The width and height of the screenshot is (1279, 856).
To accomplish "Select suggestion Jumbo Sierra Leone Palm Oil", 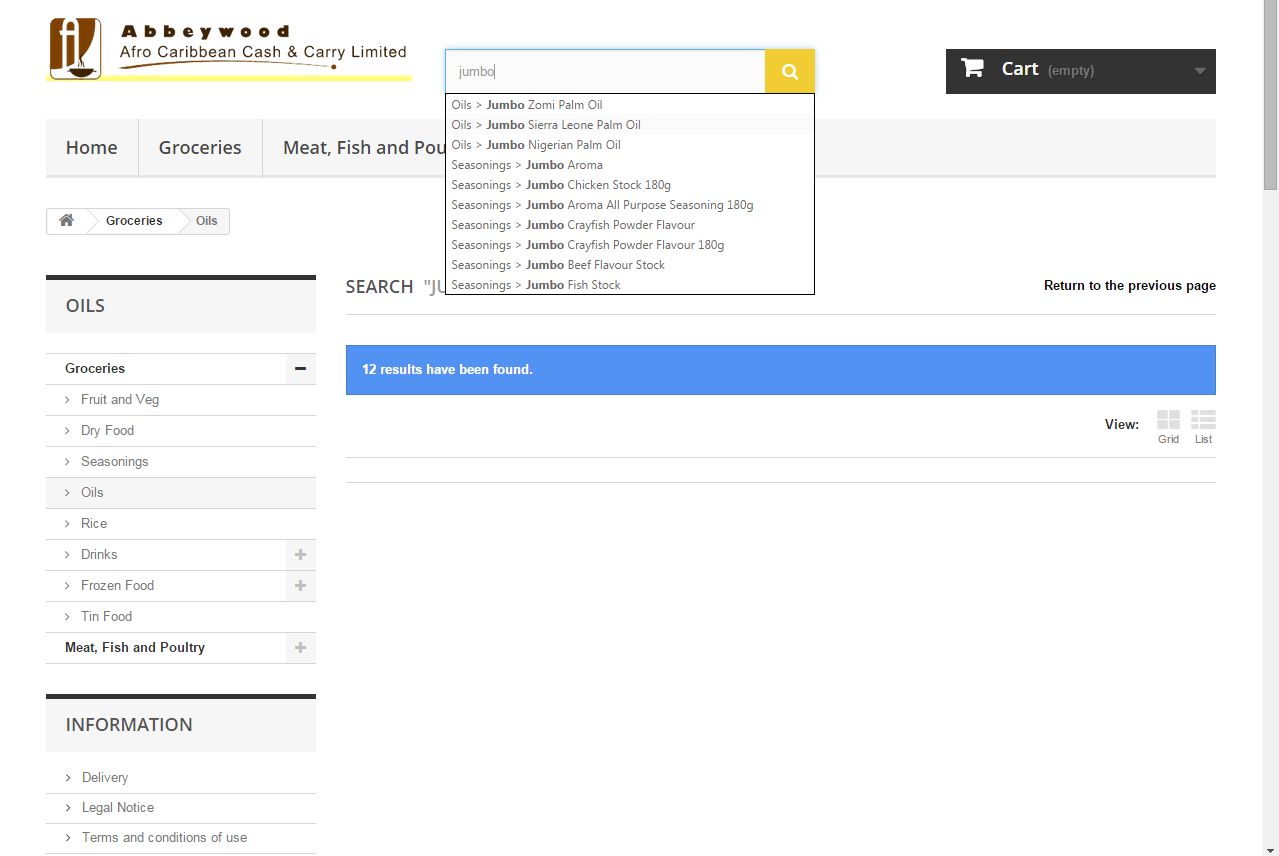I will (x=630, y=125).
